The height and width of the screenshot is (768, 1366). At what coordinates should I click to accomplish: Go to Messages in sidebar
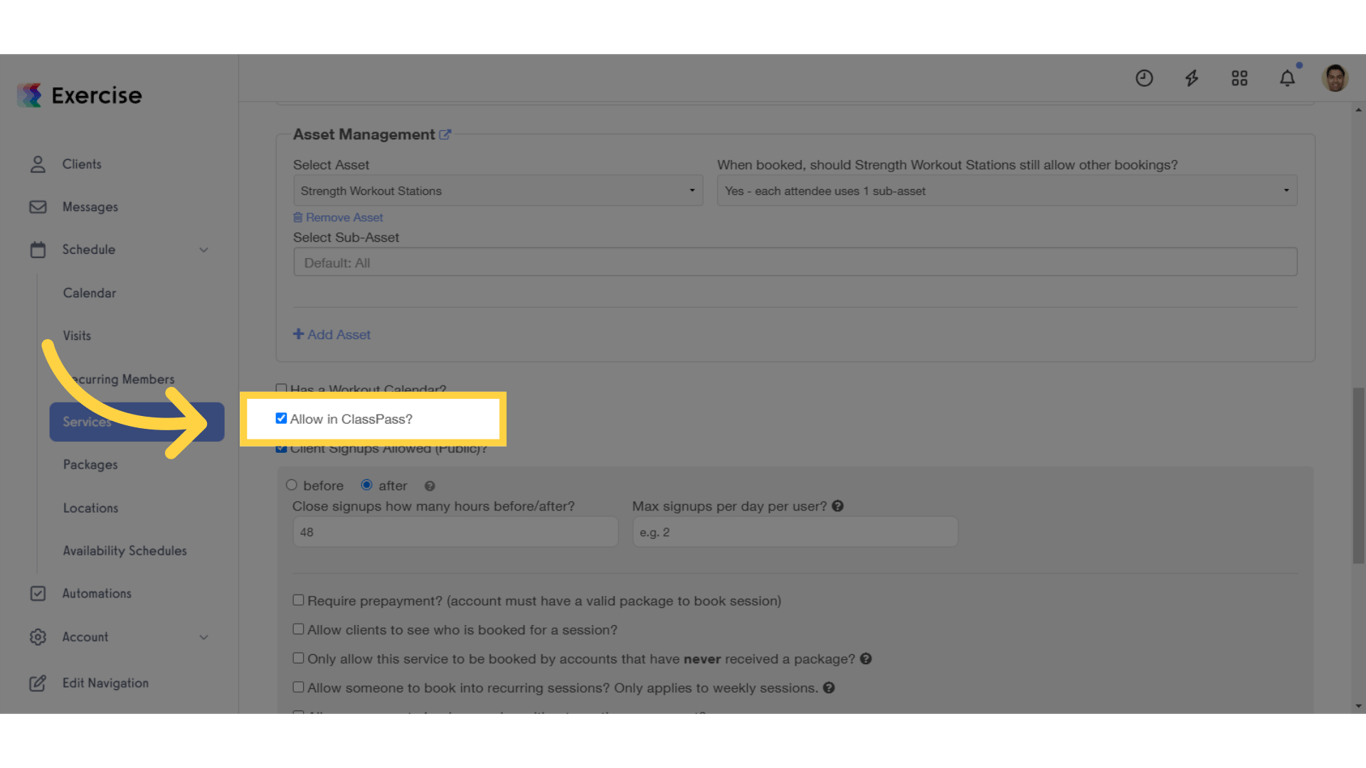pyautogui.click(x=90, y=207)
